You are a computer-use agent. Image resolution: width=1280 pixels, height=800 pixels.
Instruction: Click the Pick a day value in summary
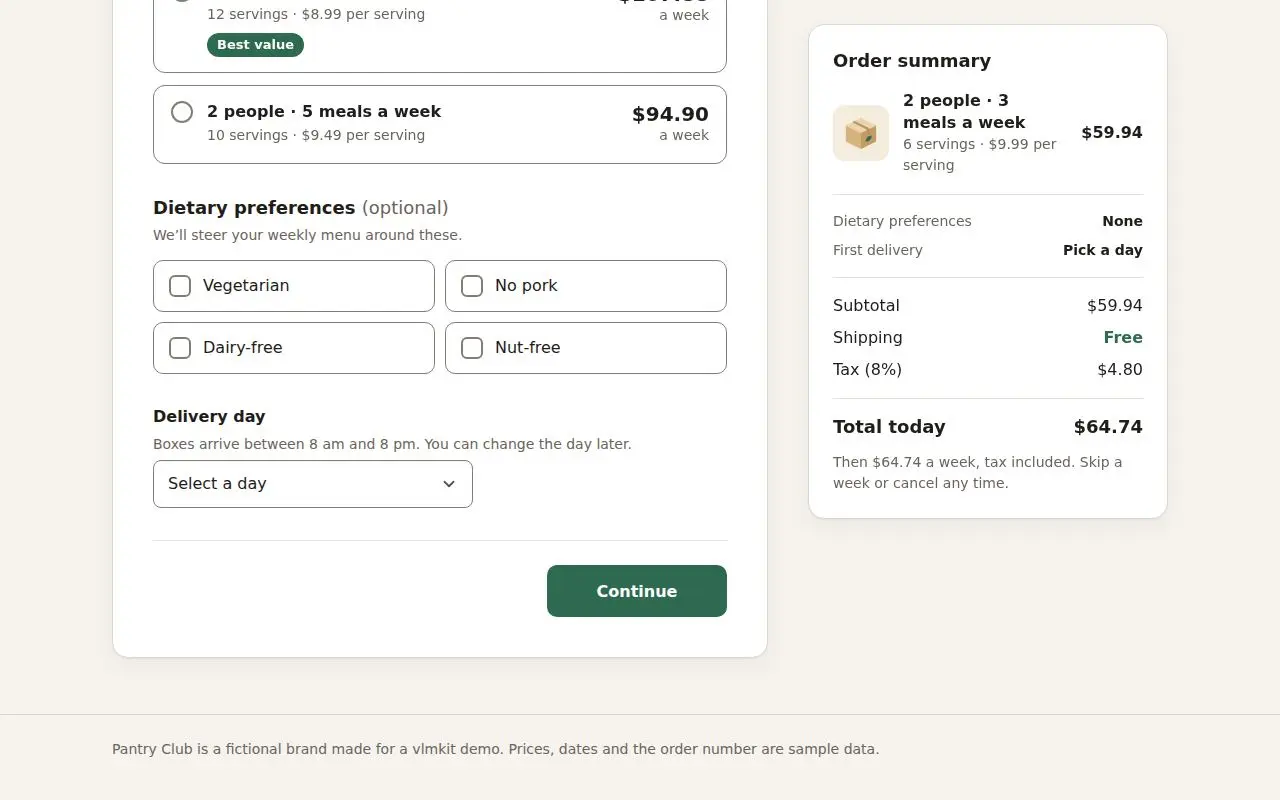coord(1103,250)
